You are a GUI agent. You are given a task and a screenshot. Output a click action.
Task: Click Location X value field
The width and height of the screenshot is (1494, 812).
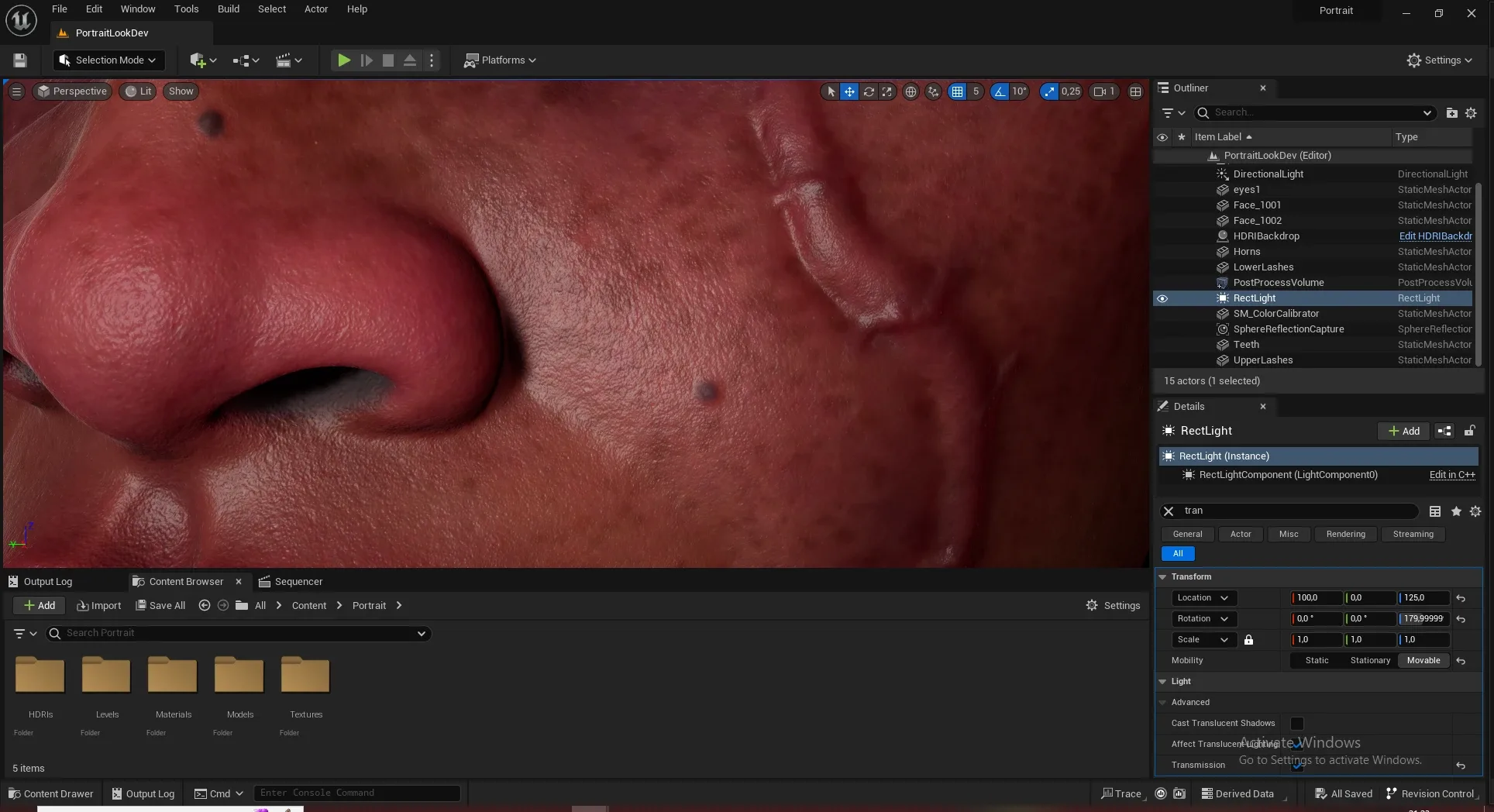coord(1316,598)
